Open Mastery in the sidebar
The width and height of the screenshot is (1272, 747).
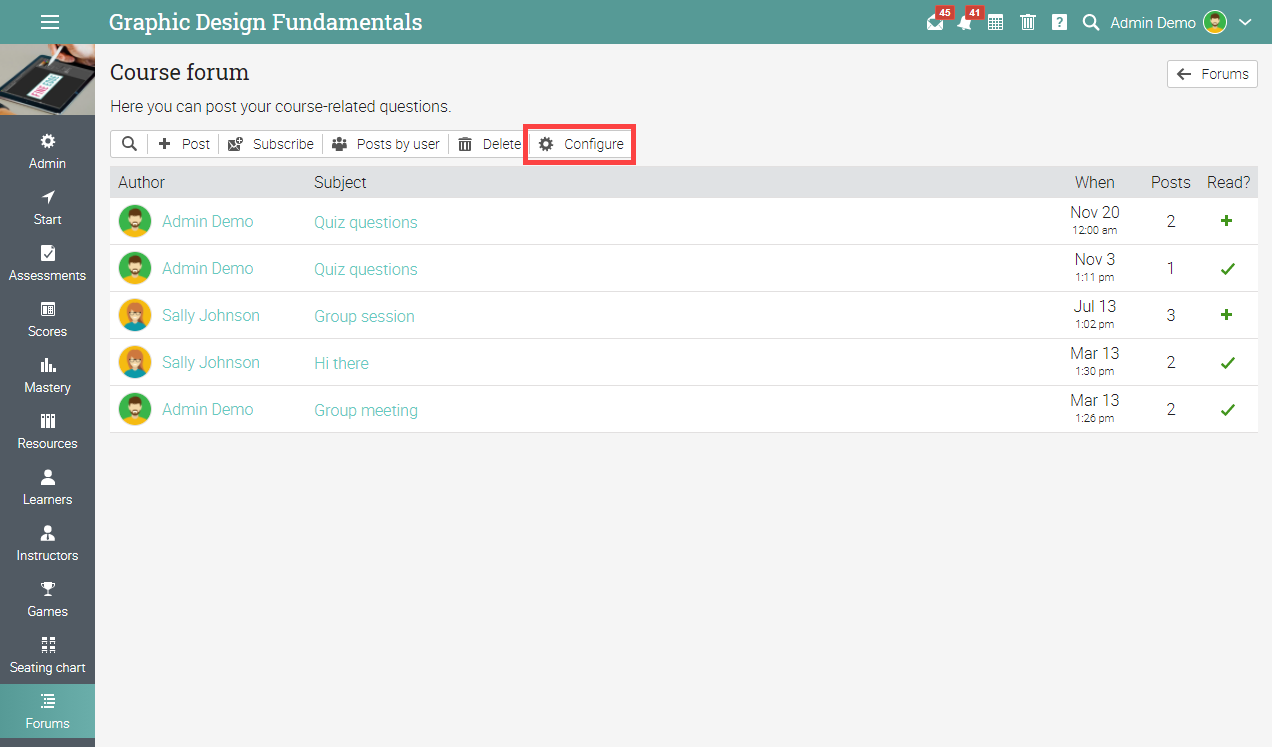coord(47,376)
